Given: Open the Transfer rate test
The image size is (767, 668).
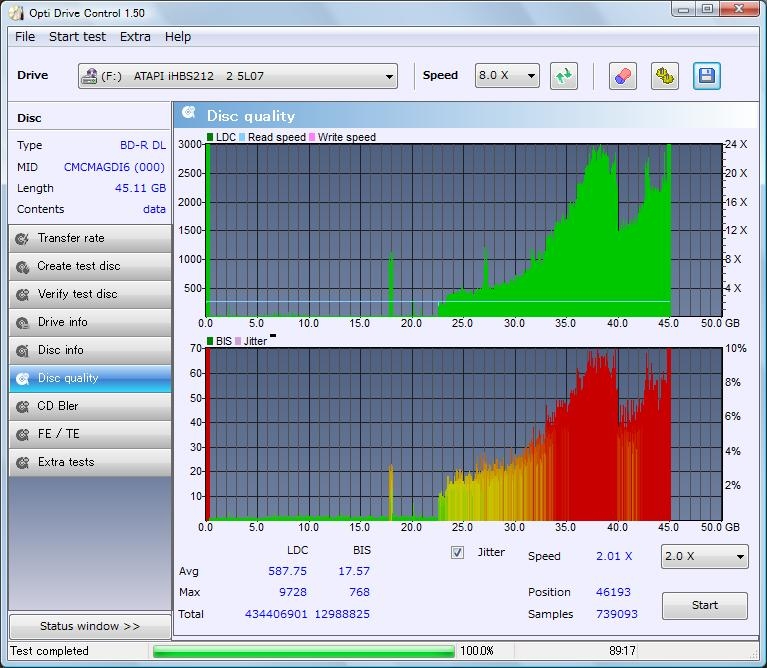Looking at the screenshot, I should [x=89, y=238].
